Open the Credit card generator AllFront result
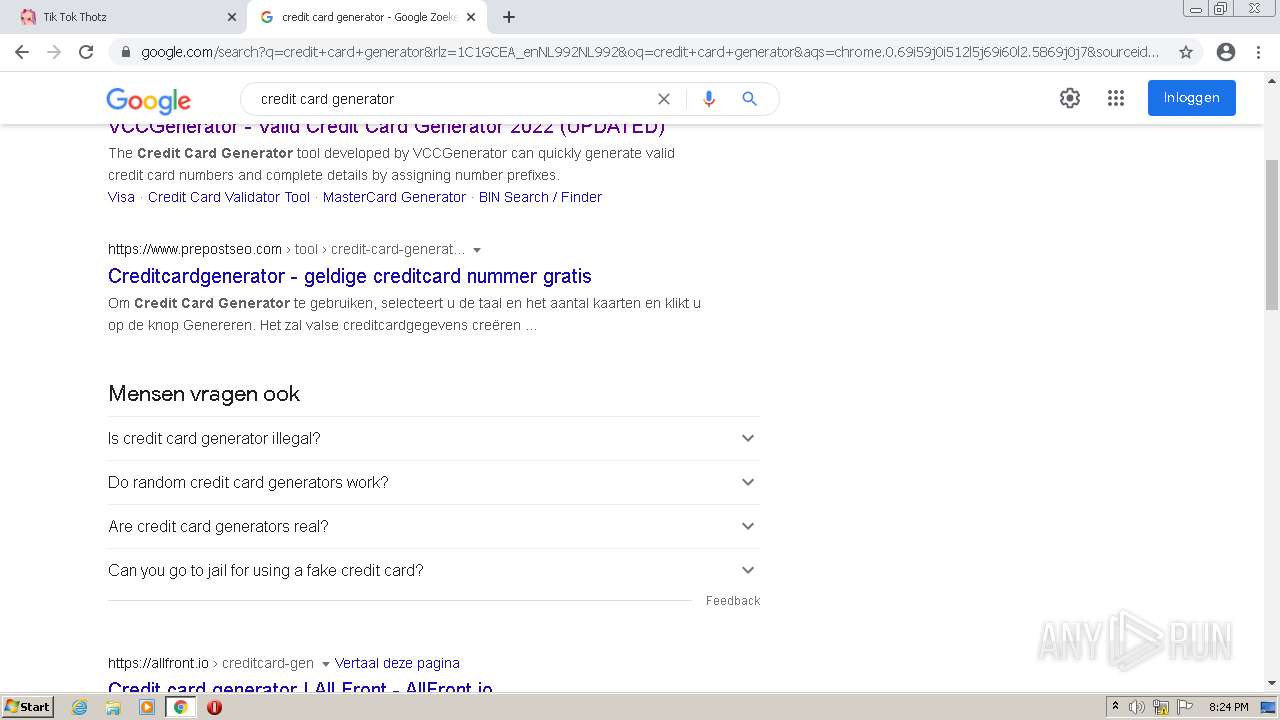 tap(300, 688)
